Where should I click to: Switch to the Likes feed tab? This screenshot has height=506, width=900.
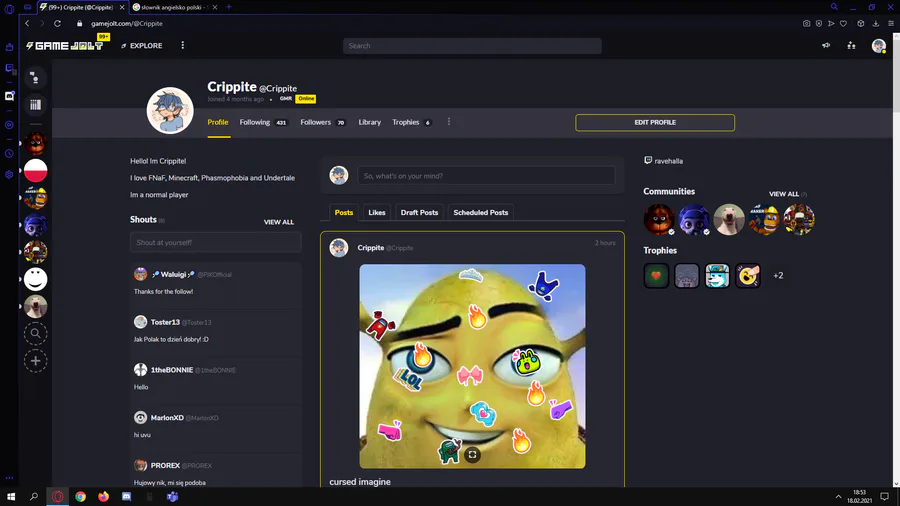tap(377, 212)
